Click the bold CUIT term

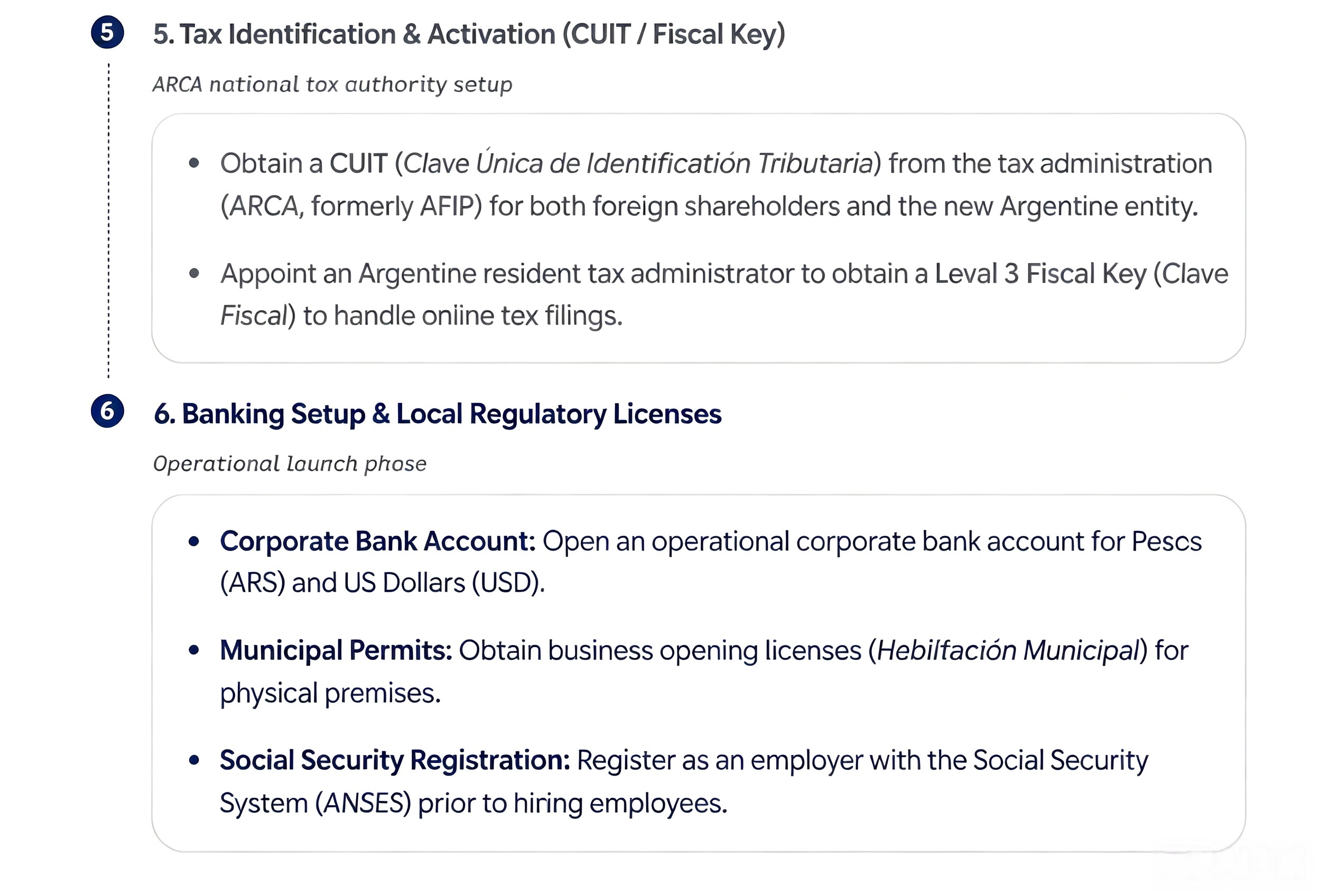[359, 163]
